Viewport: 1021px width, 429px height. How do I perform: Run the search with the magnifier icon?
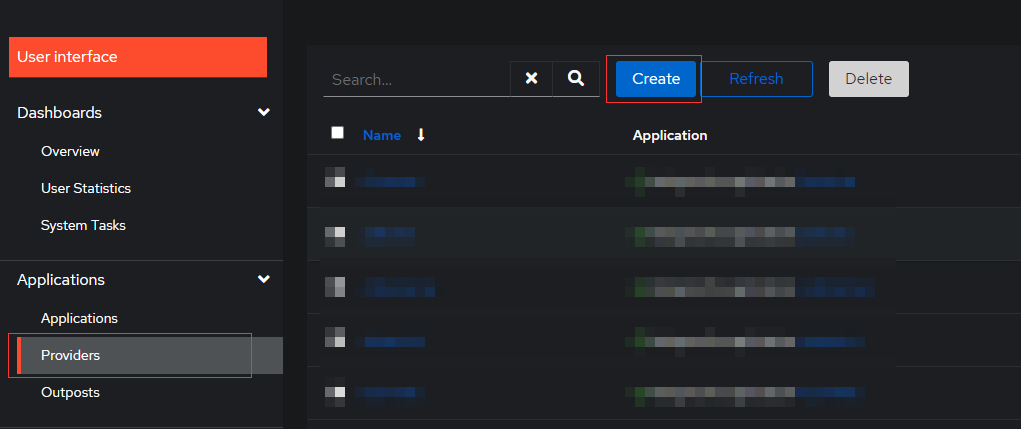[x=576, y=79]
